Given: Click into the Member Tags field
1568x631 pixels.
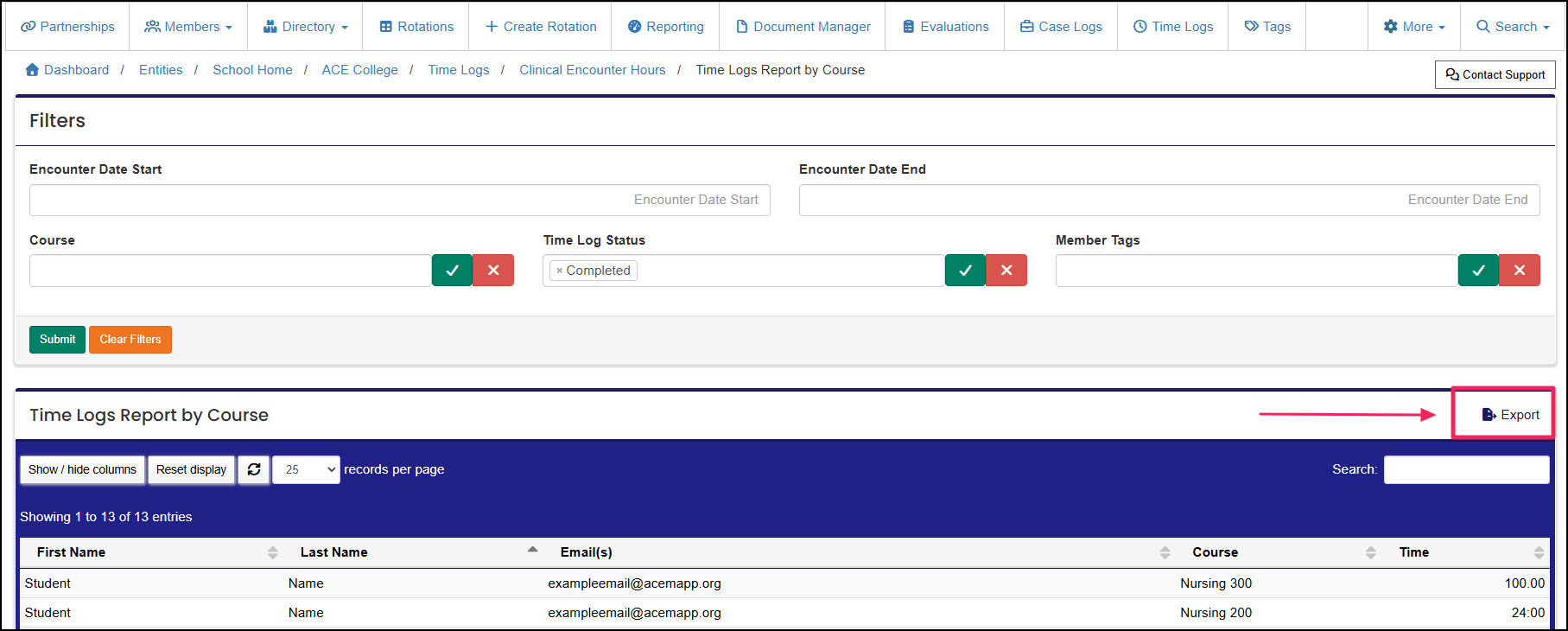Looking at the screenshot, I should point(1257,271).
